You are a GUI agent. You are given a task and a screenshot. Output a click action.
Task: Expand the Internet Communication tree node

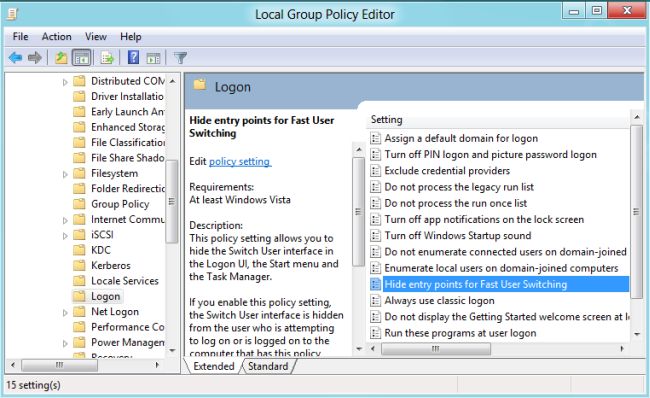pyautogui.click(x=65, y=220)
